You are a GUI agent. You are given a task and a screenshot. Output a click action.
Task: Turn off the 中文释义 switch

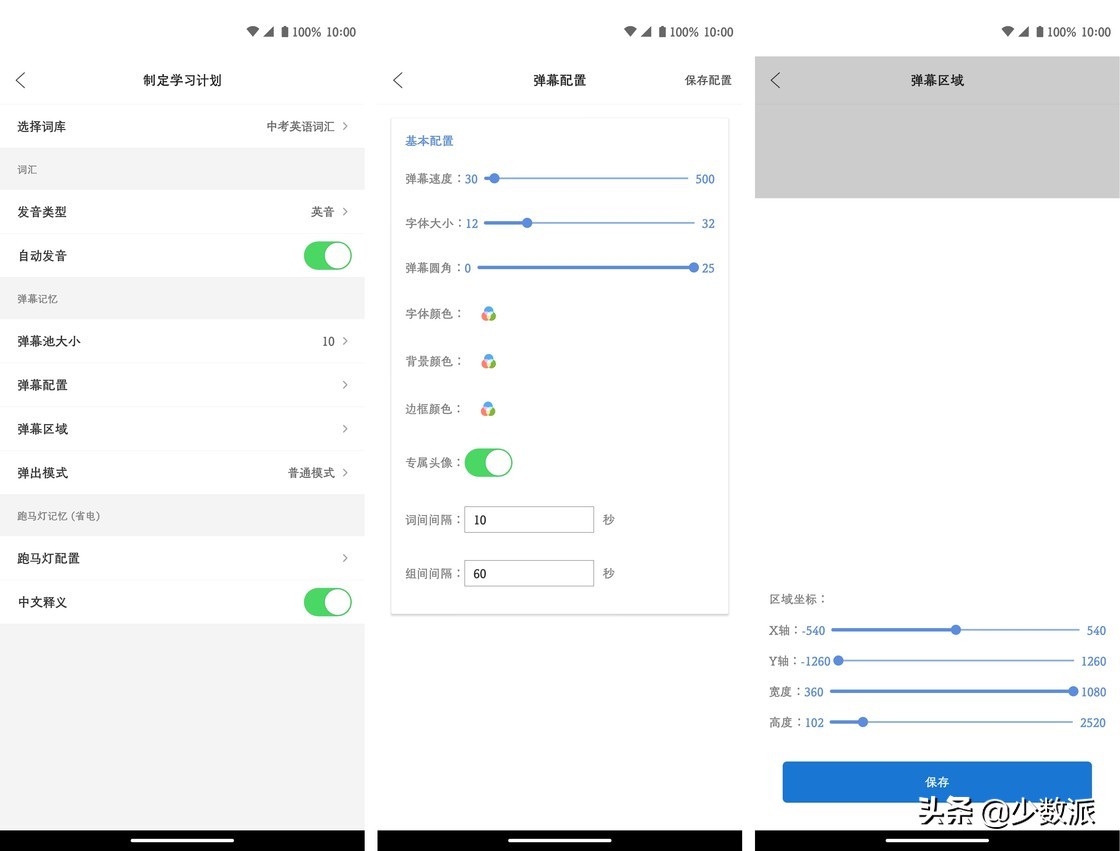click(x=327, y=602)
